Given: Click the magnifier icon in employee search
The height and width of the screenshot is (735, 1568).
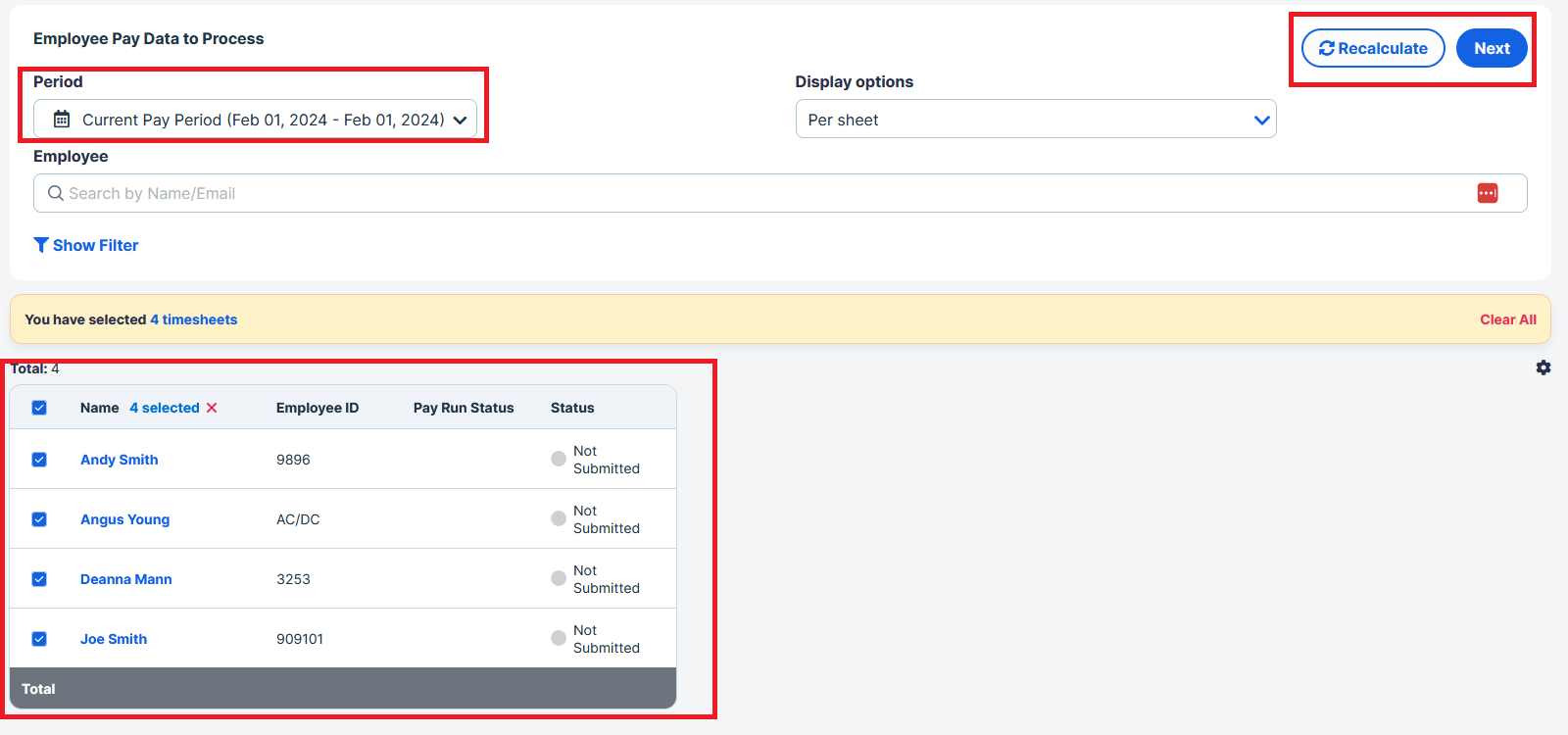Looking at the screenshot, I should [56, 193].
